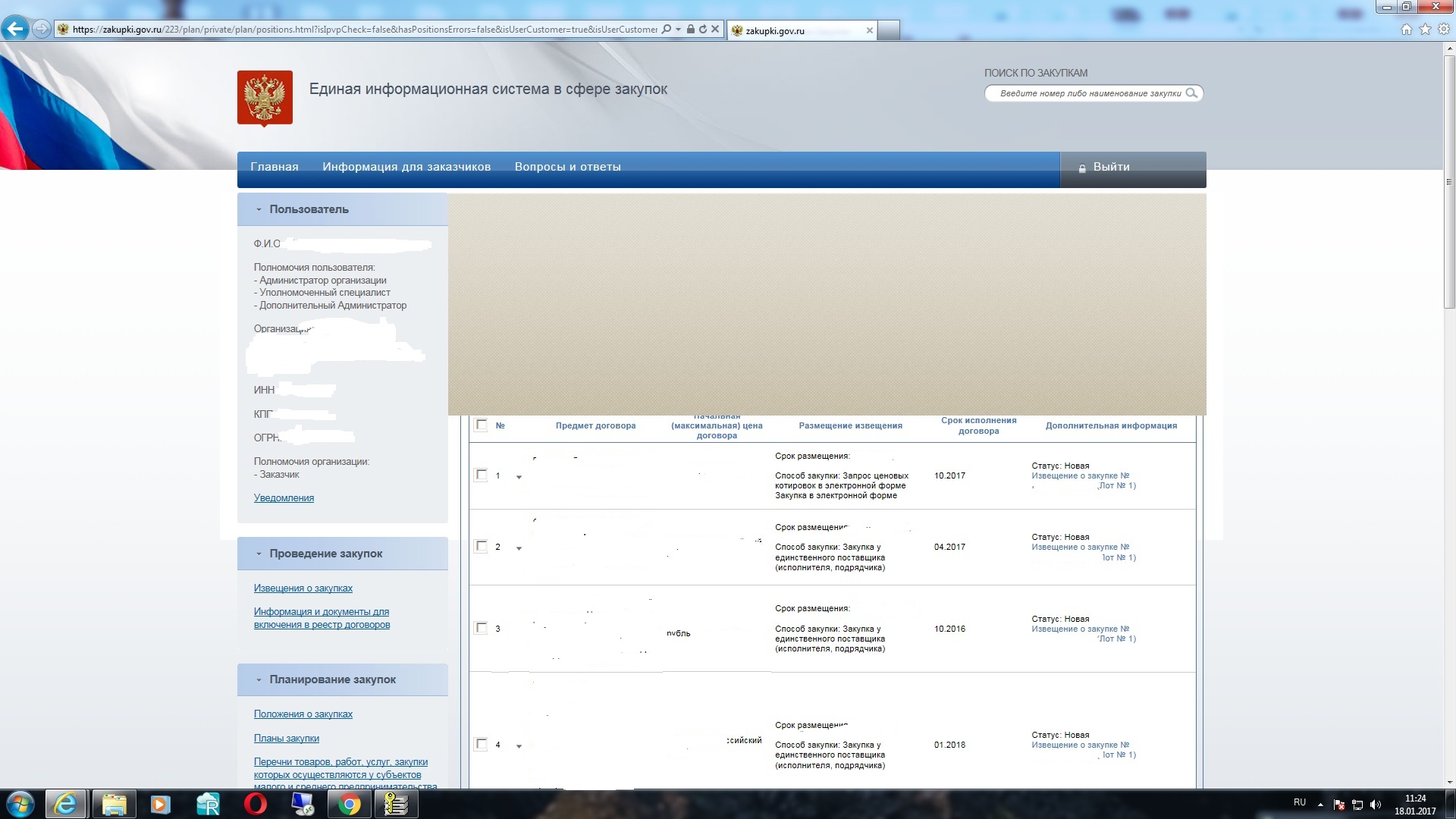
Task: Launch Opera from the taskbar
Action: pos(255,804)
